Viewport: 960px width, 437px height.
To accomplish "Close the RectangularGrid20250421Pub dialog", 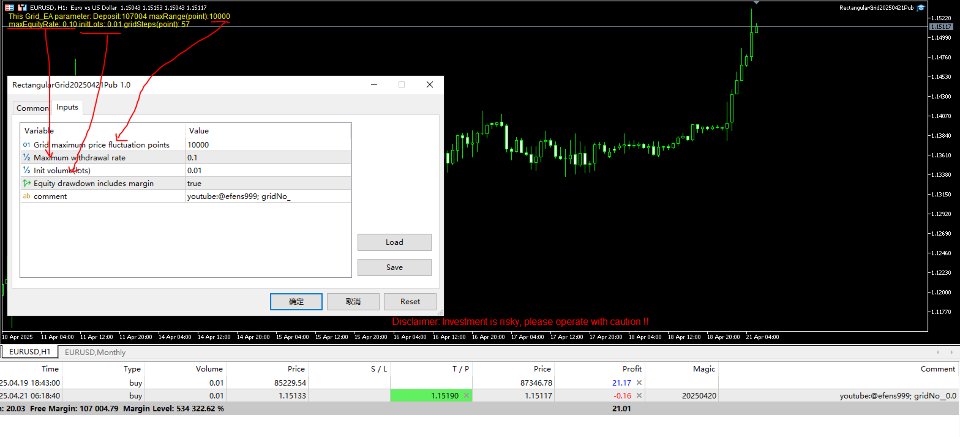I will coord(430,84).
